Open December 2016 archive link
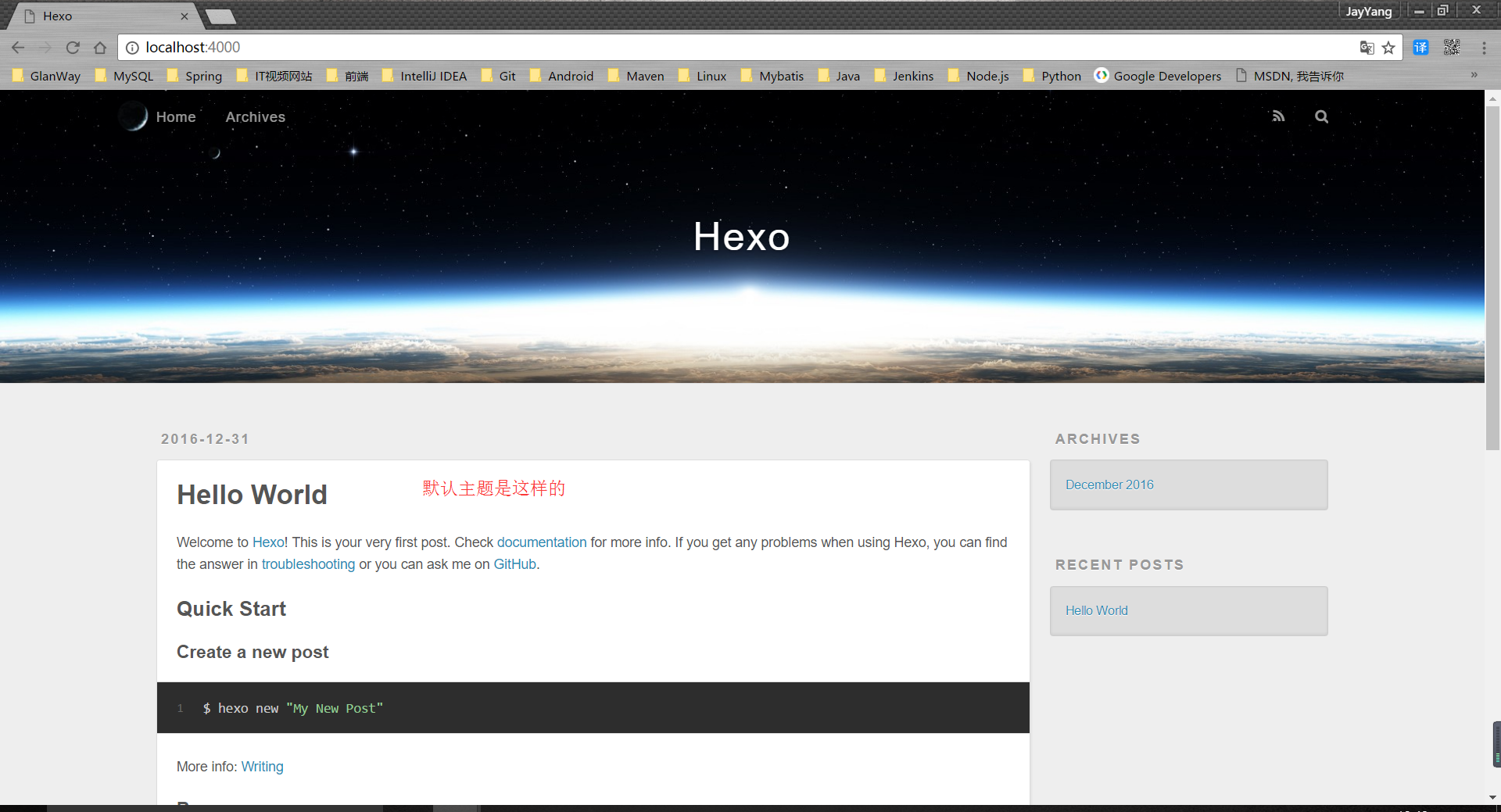This screenshot has width=1501, height=812. (1109, 485)
